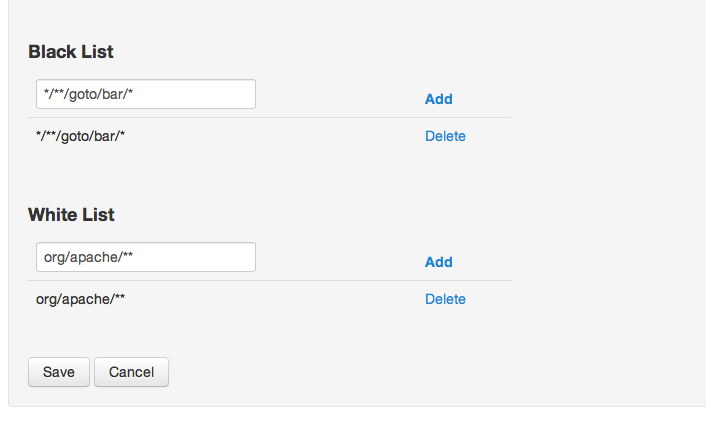Click the White List section heading
Viewport: 706px width, 428px height.
[71, 214]
